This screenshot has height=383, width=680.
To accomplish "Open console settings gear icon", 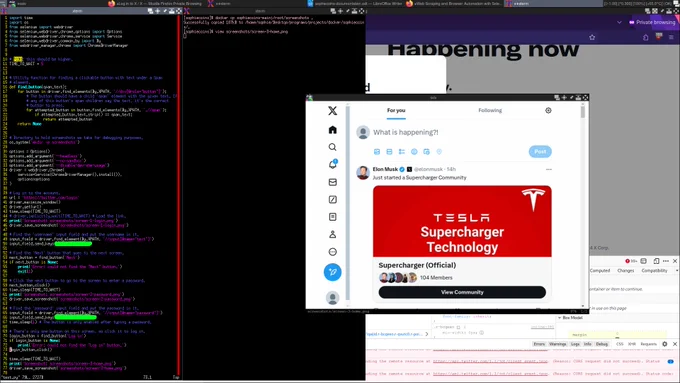I will (x=665, y=344).
